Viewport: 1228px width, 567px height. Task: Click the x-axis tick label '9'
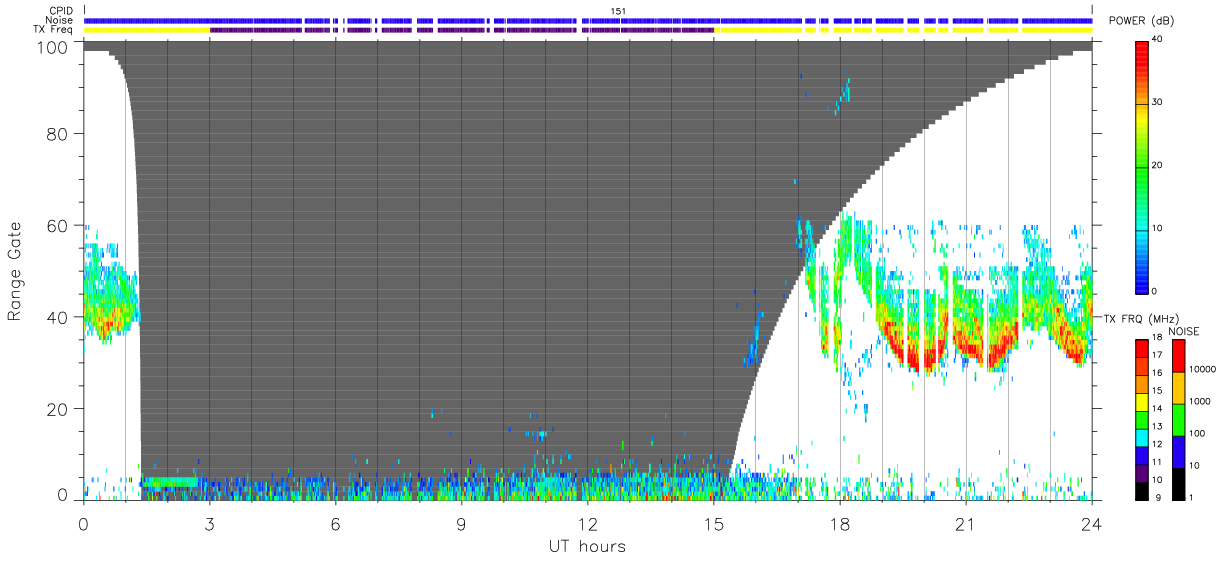tap(461, 524)
